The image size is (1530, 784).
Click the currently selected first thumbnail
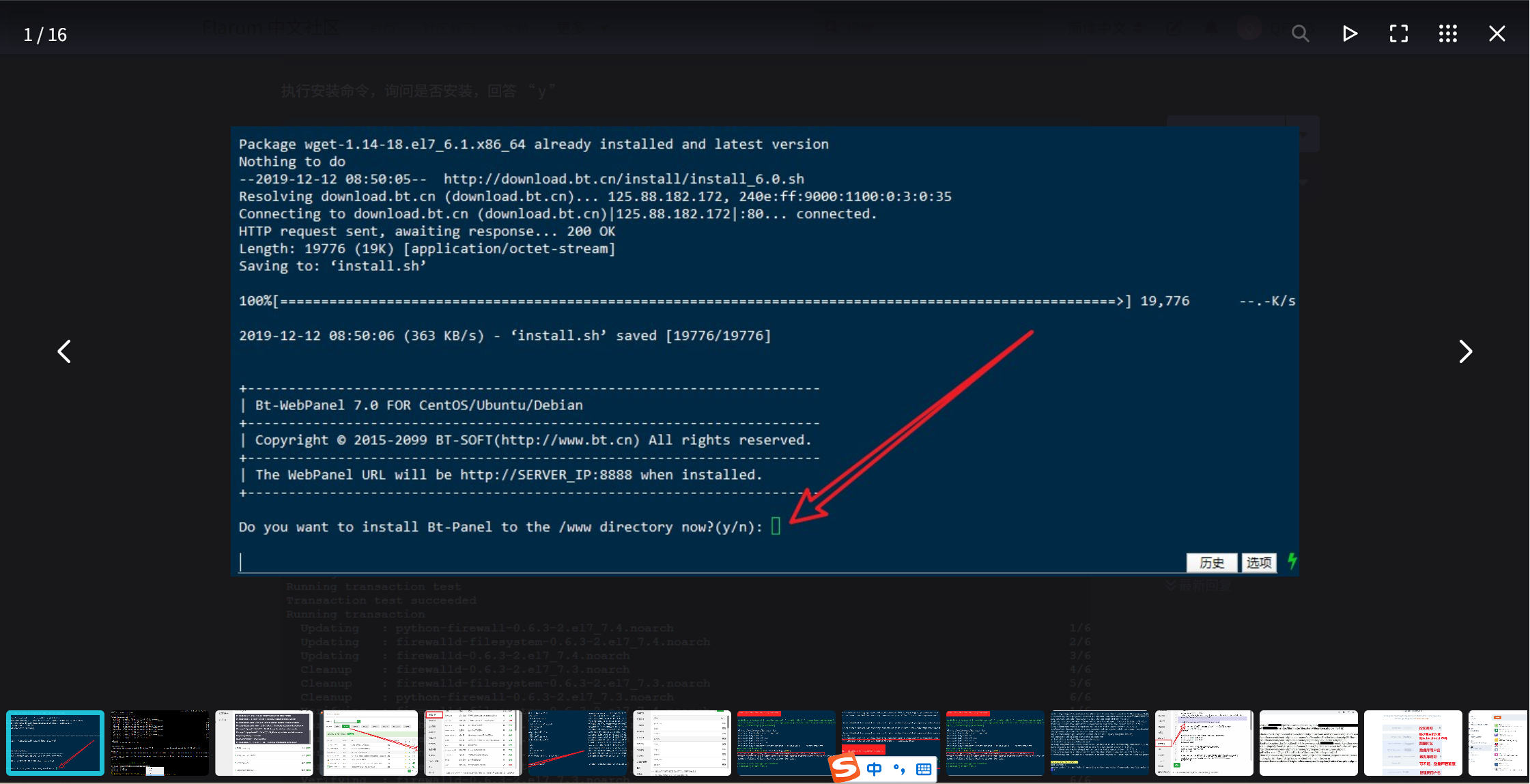click(x=55, y=742)
